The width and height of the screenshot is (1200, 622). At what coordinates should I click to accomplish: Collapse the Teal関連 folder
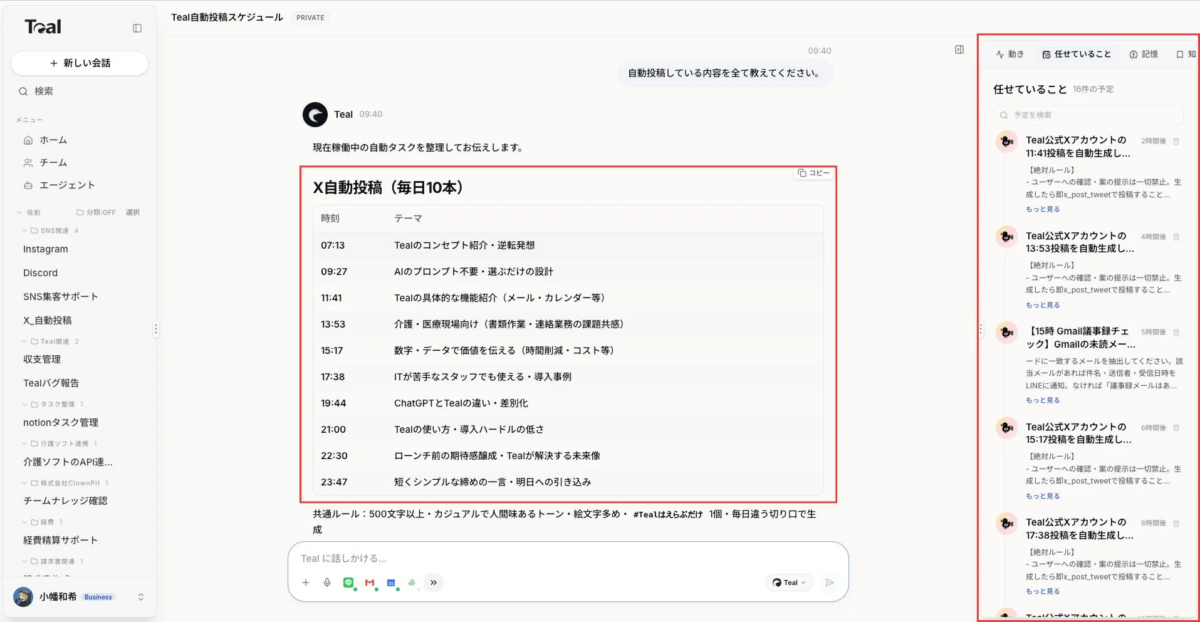(x=26, y=341)
